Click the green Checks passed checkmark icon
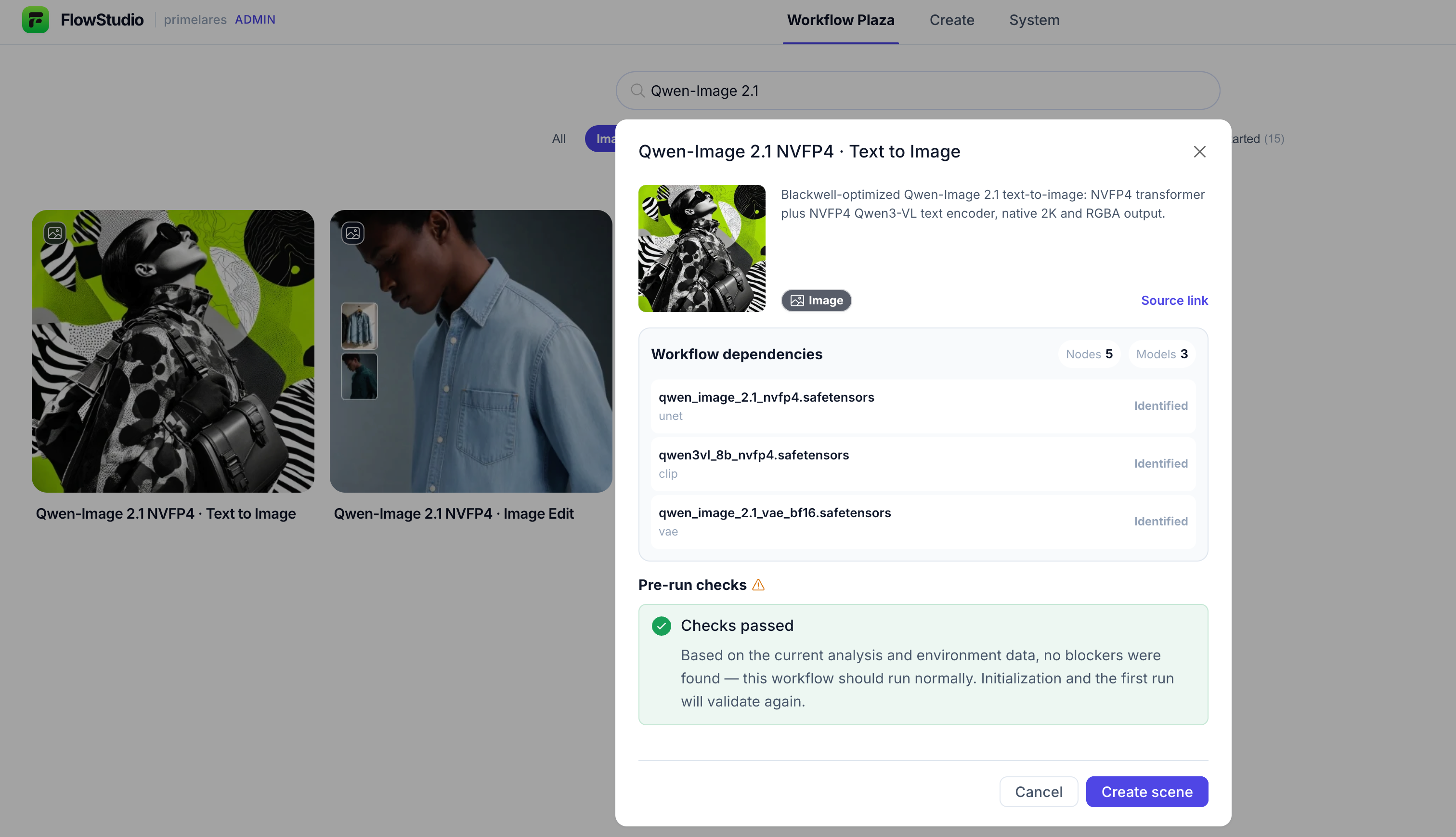Viewport: 1456px width, 837px height. (662, 626)
